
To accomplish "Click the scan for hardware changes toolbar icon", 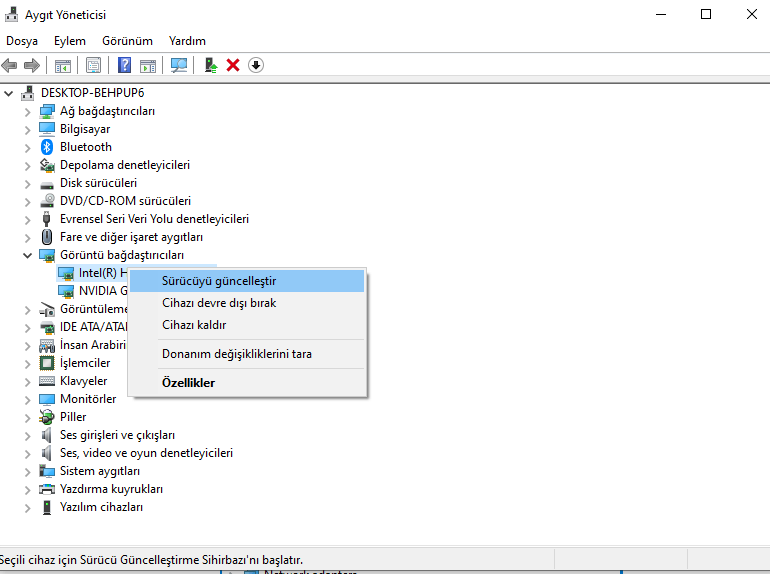I will click(179, 65).
